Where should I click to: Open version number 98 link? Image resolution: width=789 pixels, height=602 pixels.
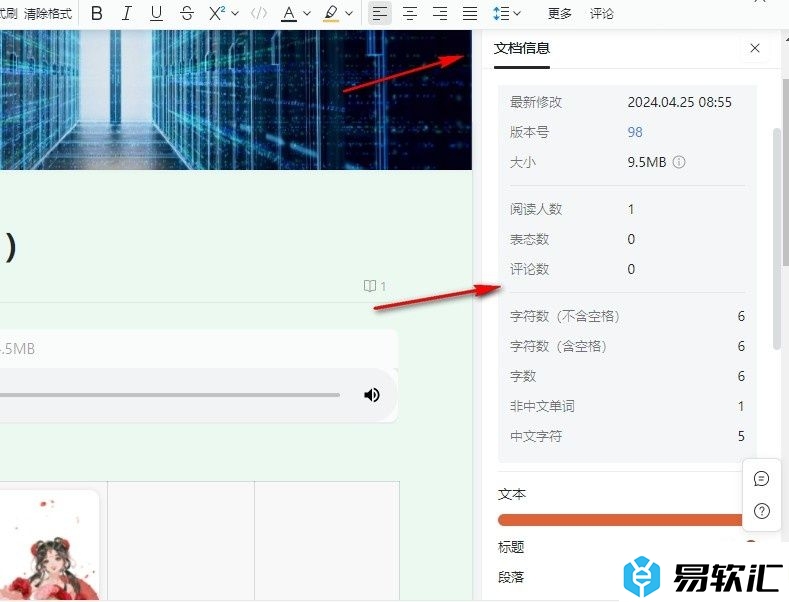pyautogui.click(x=635, y=132)
